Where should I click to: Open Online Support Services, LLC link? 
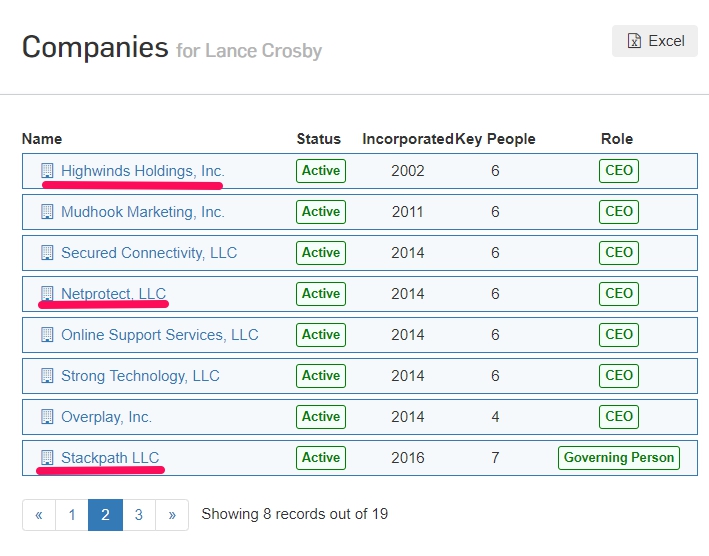click(x=160, y=335)
